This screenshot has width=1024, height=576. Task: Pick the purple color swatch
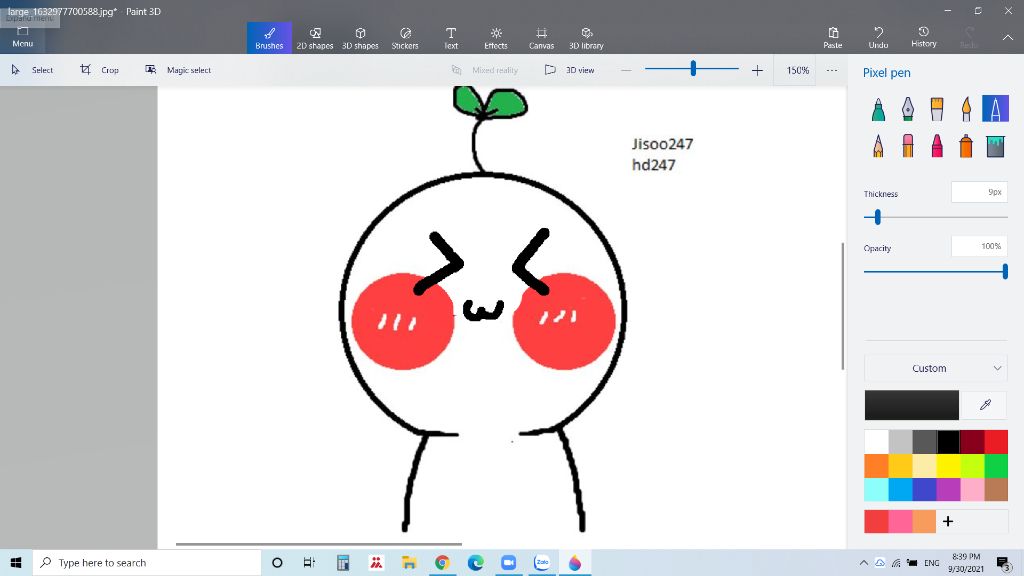click(x=948, y=489)
